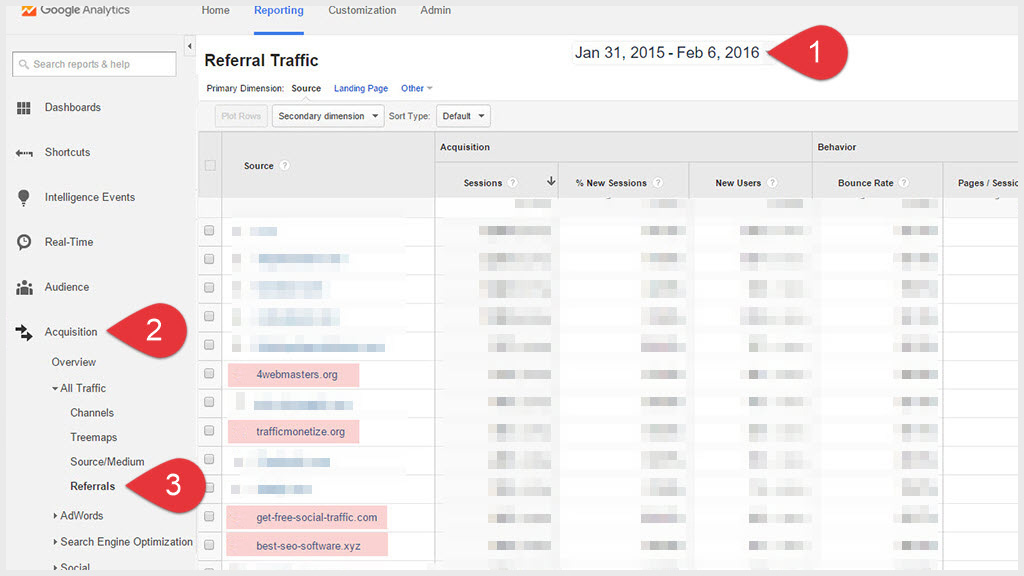Open Dashboards in the sidebar

pos(72,108)
